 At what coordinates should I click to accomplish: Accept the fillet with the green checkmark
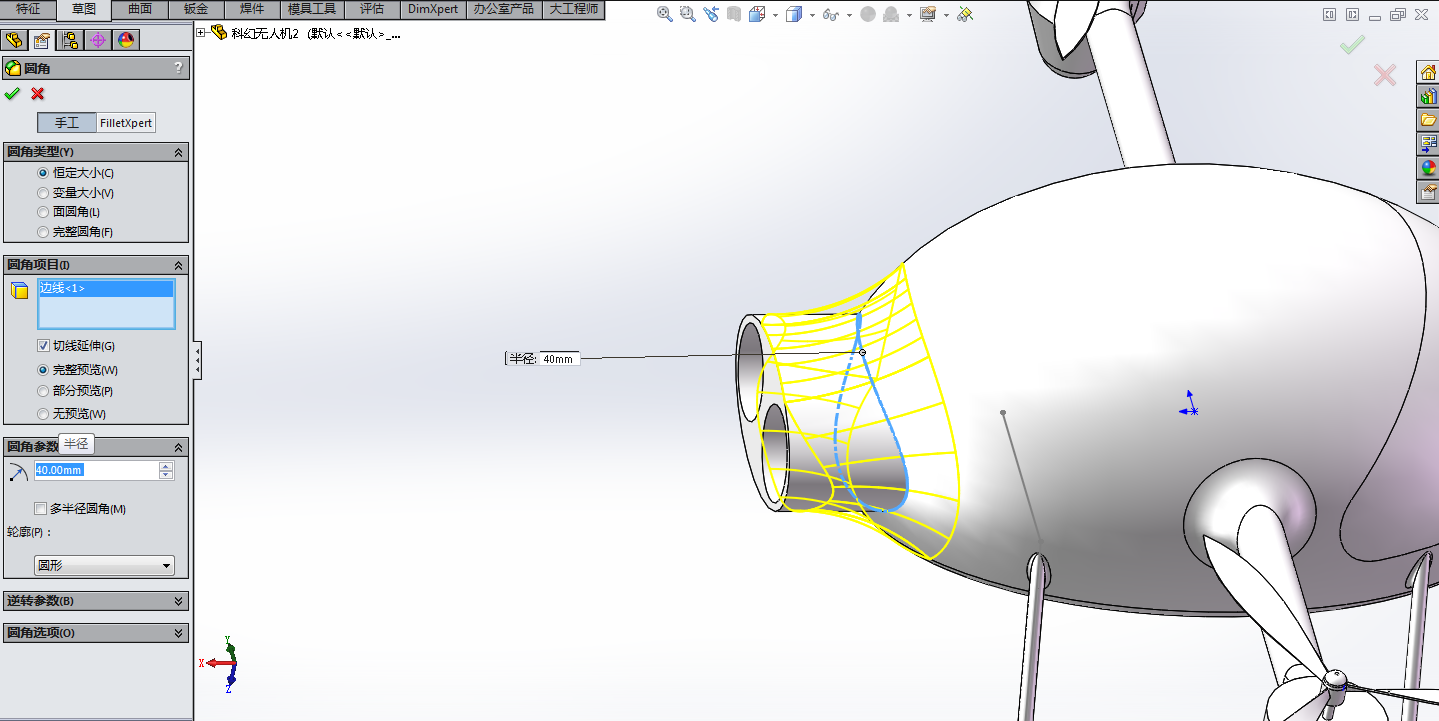click(12, 94)
